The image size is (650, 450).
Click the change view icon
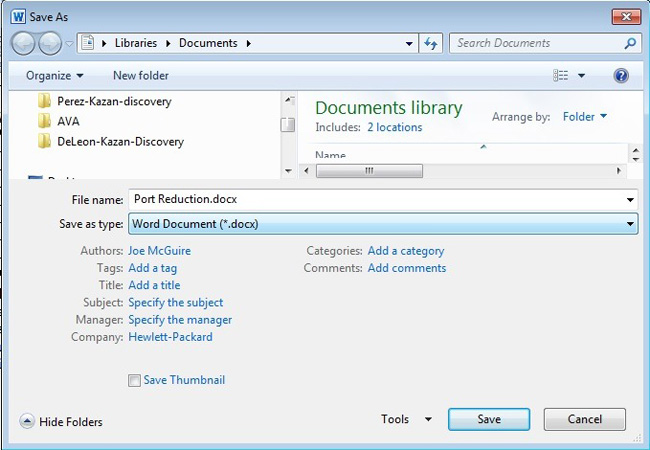click(x=561, y=76)
